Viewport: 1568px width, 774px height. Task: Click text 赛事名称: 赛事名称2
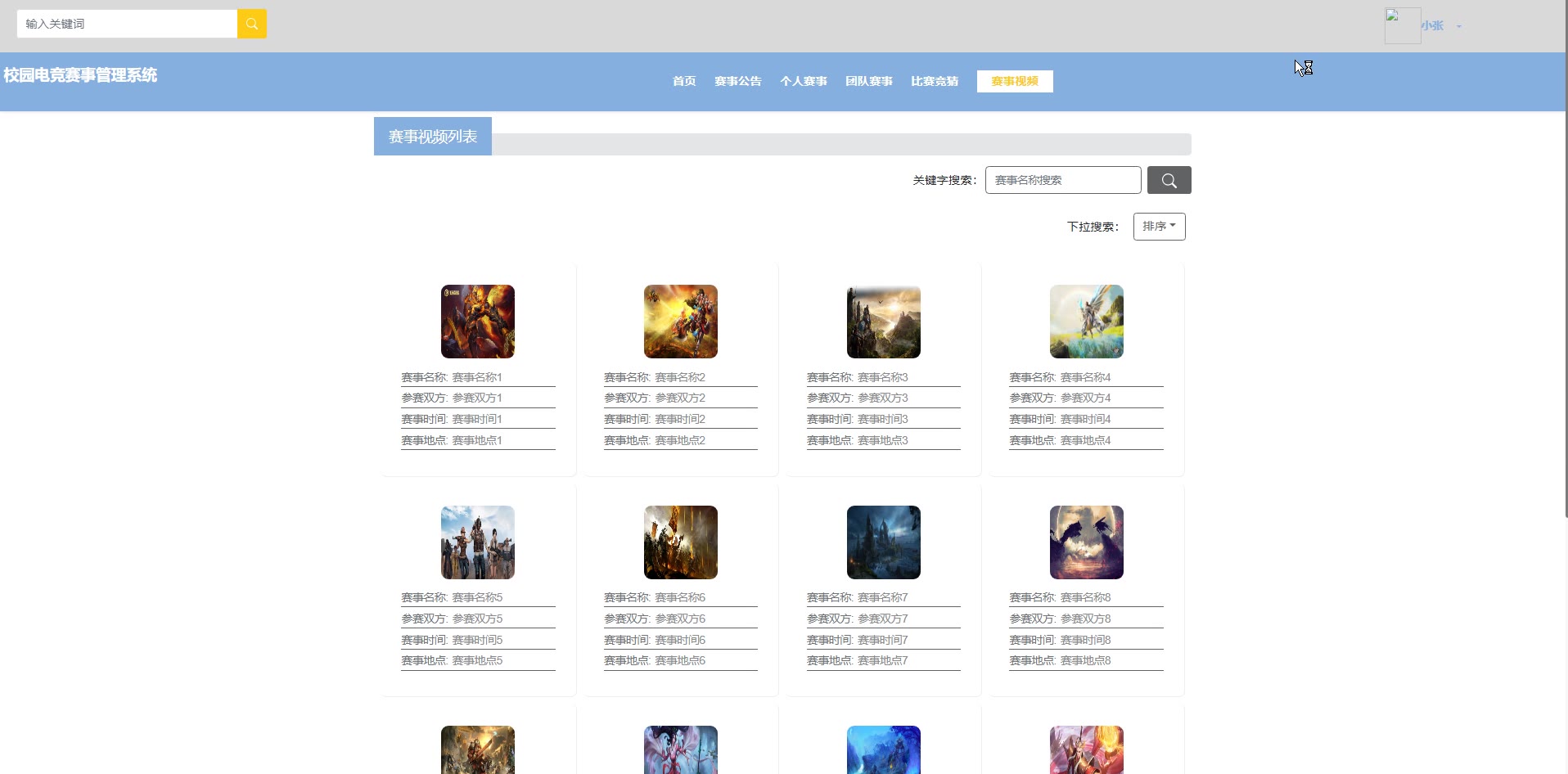click(x=655, y=377)
